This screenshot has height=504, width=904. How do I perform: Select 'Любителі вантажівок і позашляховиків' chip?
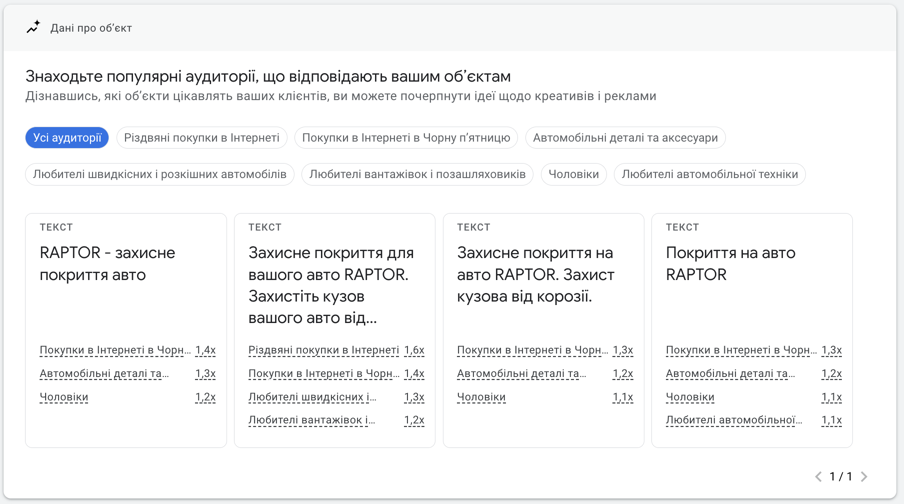[x=417, y=174]
